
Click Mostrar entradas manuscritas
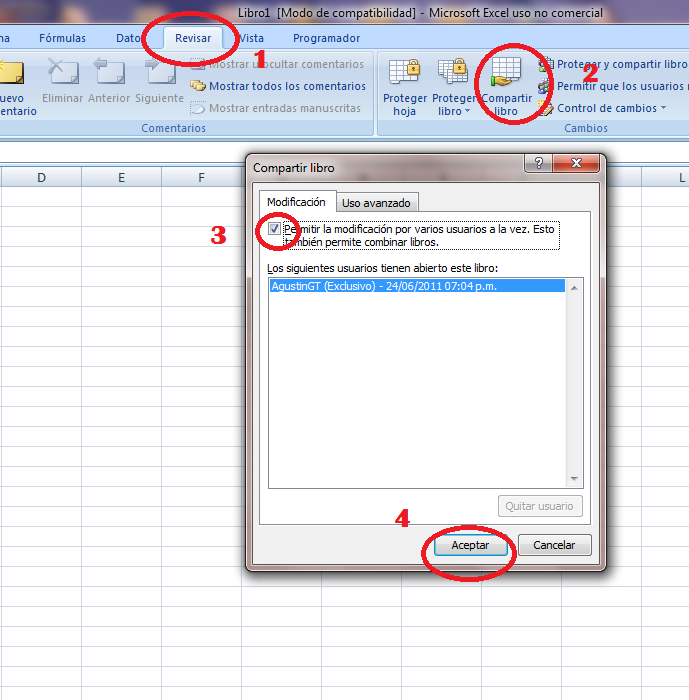[276, 108]
